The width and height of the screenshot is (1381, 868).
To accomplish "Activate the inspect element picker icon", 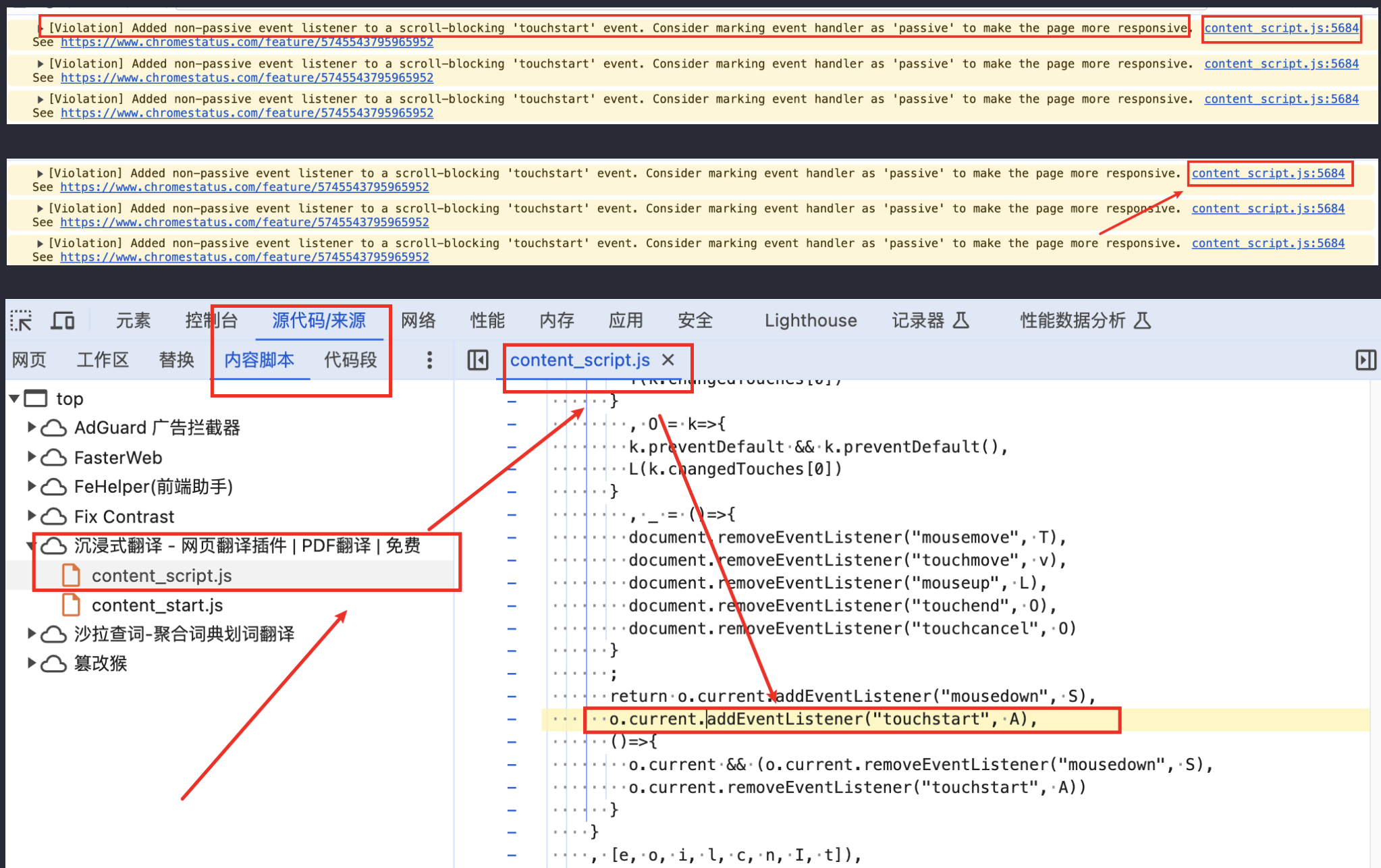I will pos(21,321).
